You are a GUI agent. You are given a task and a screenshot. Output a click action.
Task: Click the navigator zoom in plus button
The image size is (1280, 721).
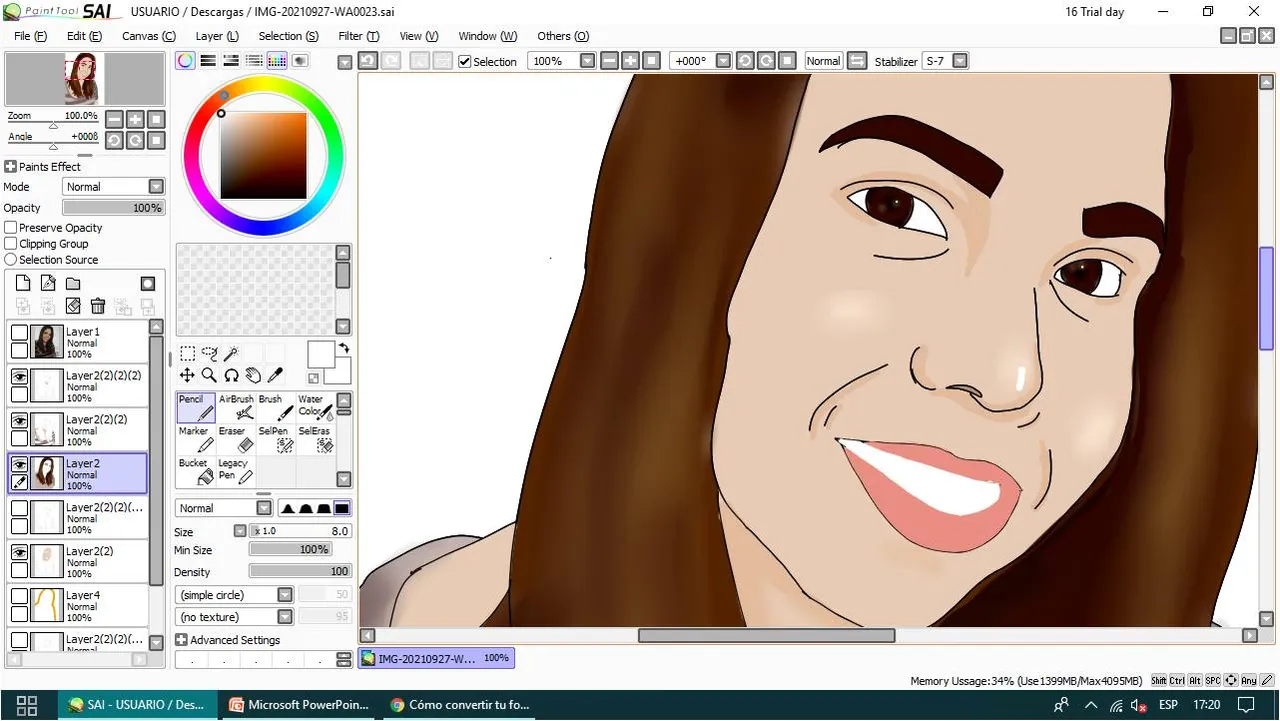click(135, 119)
